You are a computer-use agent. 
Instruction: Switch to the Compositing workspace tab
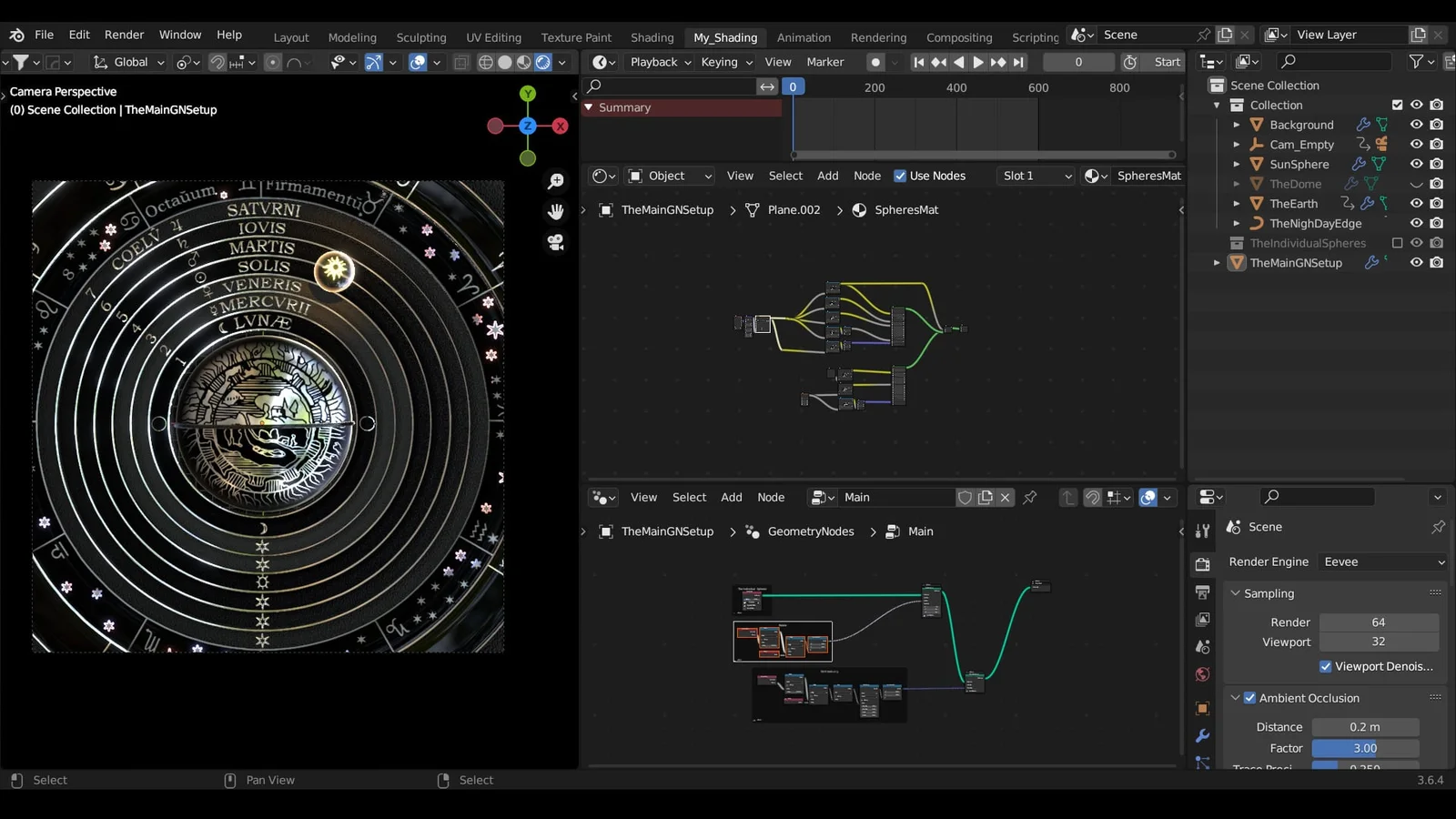coord(958,37)
